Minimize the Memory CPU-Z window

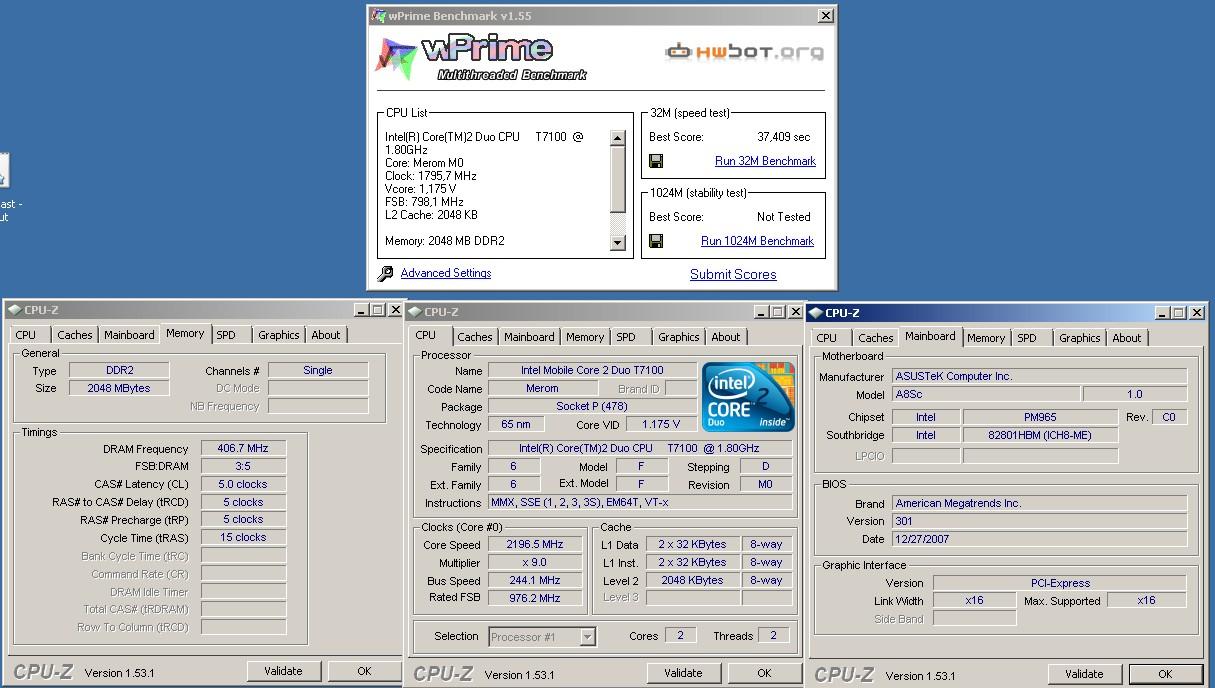pos(361,310)
